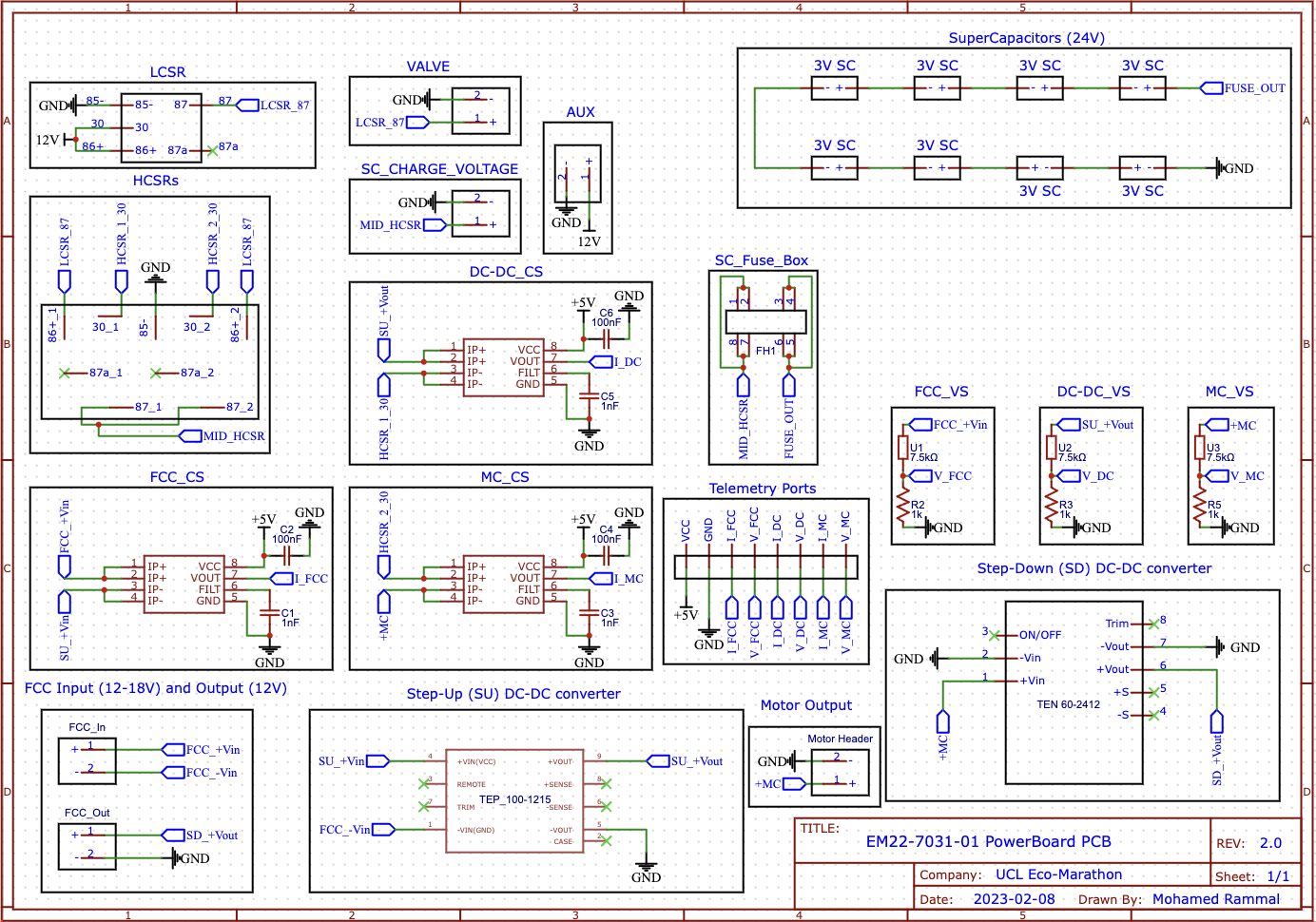Image resolution: width=1316 pixels, height=922 pixels.
Task: Click the HCSRs block title
Action: tap(156, 181)
